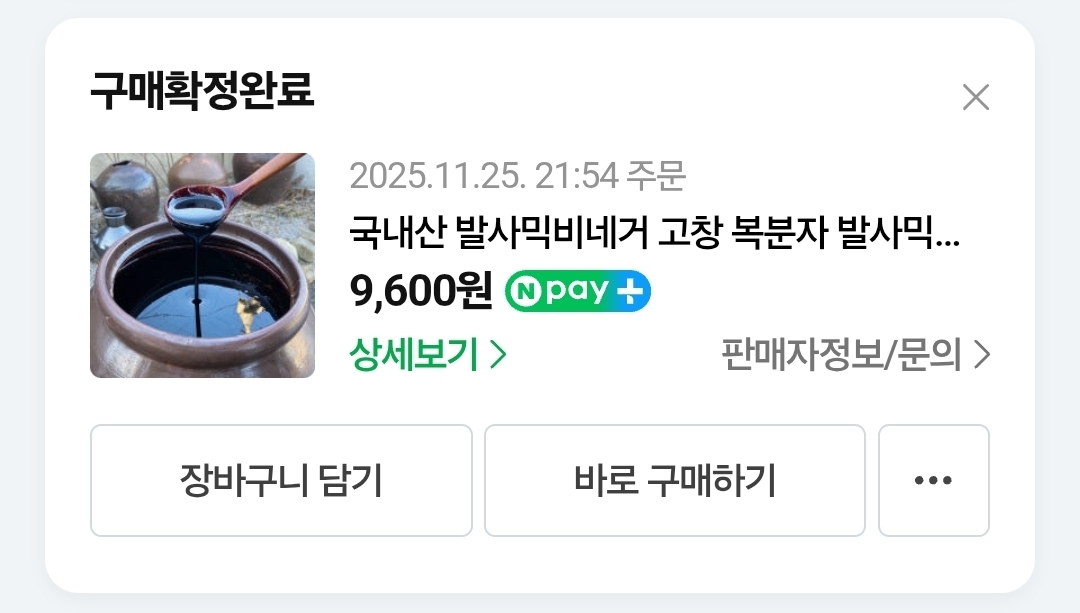Click the chevron arrow beside 판매자정보/문의
This screenshot has height=613, width=1080.
point(982,355)
